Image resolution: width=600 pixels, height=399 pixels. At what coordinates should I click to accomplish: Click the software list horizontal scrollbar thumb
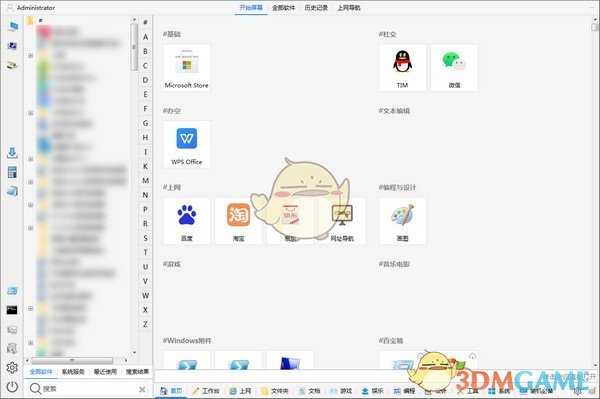coord(72,360)
